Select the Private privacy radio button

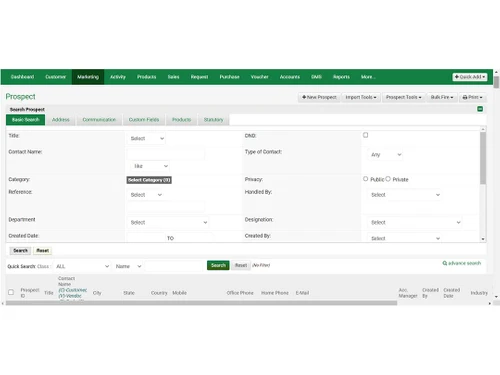pos(388,179)
